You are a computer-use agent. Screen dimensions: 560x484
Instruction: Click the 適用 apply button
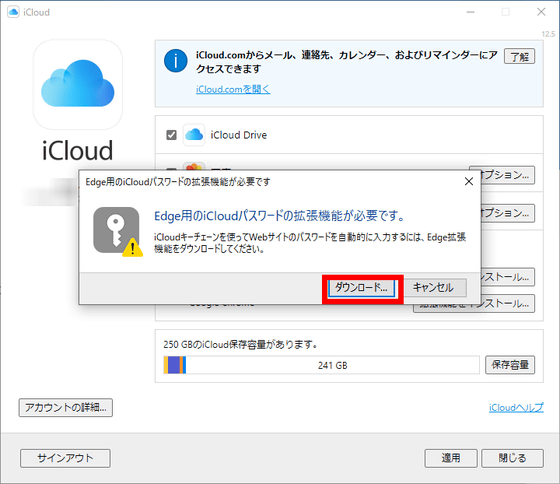[x=451, y=458]
